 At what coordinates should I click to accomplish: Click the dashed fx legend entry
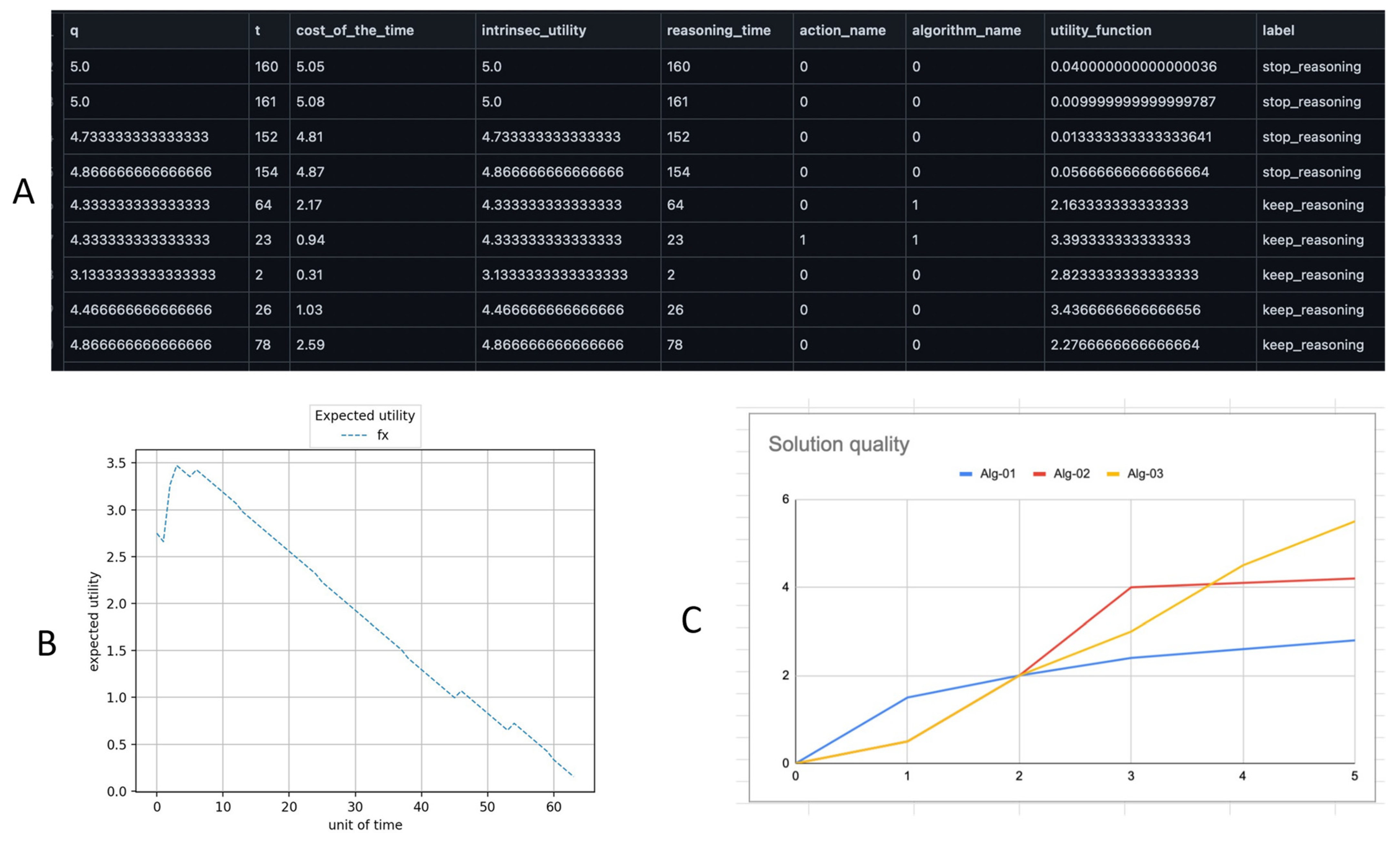(x=365, y=435)
